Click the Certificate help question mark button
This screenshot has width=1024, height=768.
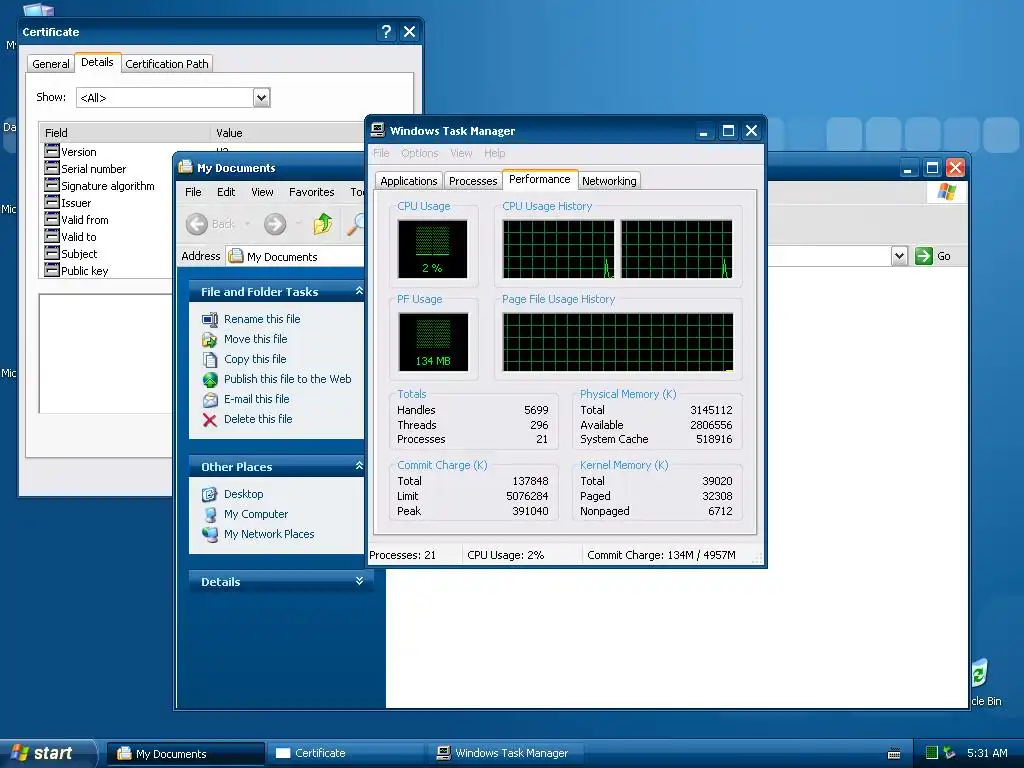click(x=386, y=31)
